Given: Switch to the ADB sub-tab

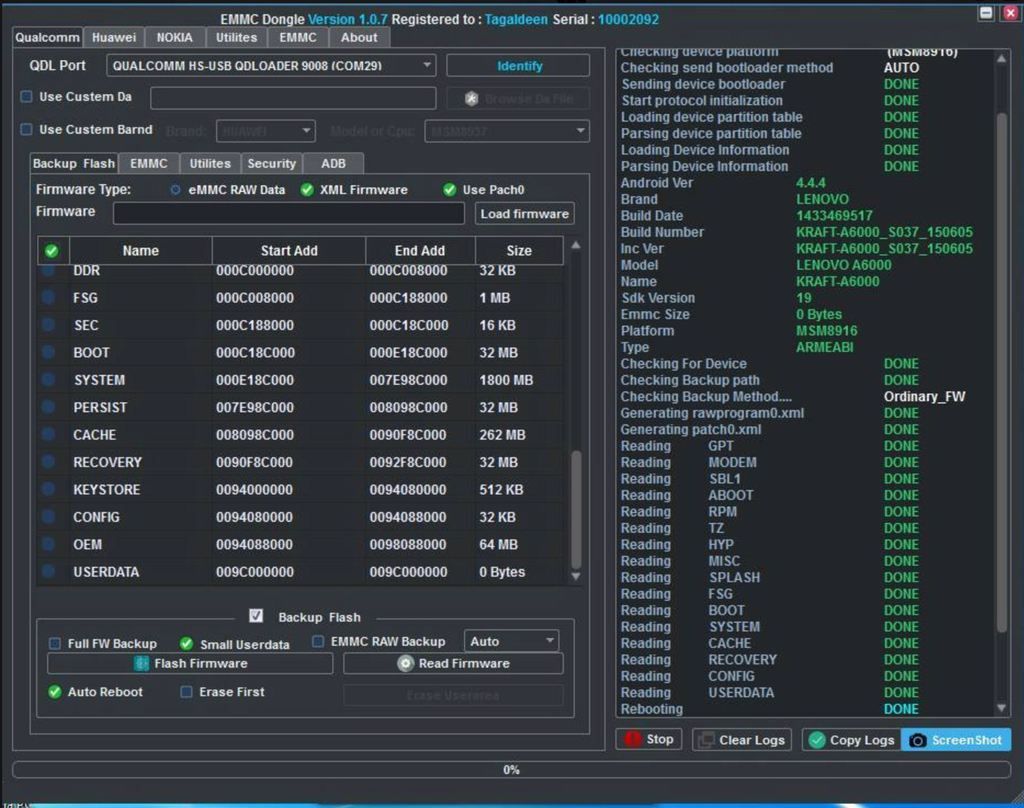Looking at the screenshot, I should coord(333,163).
